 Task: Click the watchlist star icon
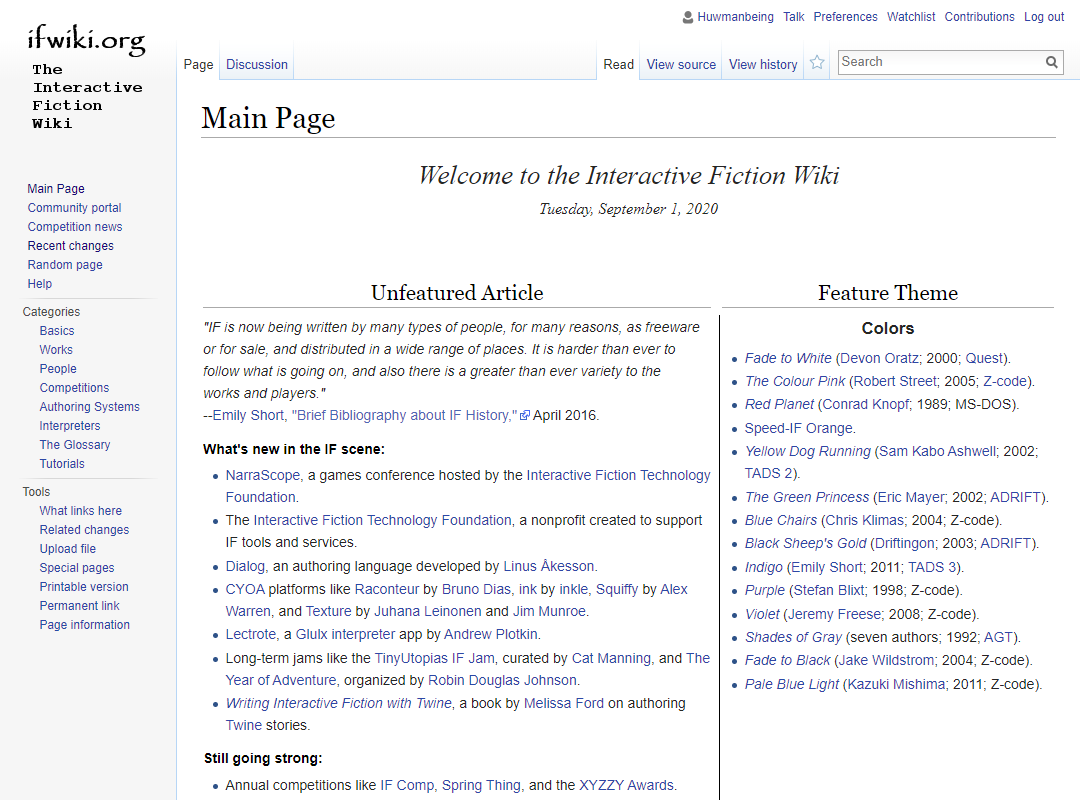(817, 63)
